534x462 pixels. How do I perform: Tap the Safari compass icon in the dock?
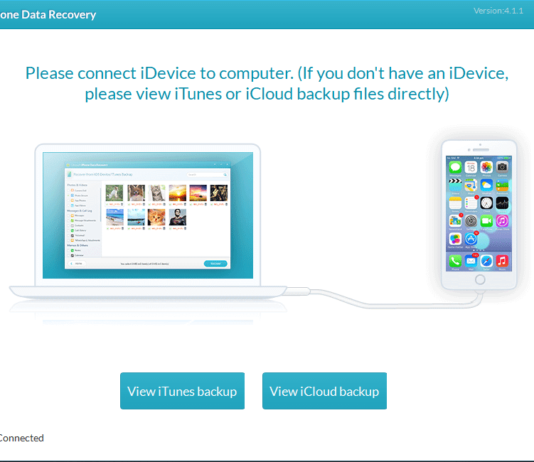[486, 261]
